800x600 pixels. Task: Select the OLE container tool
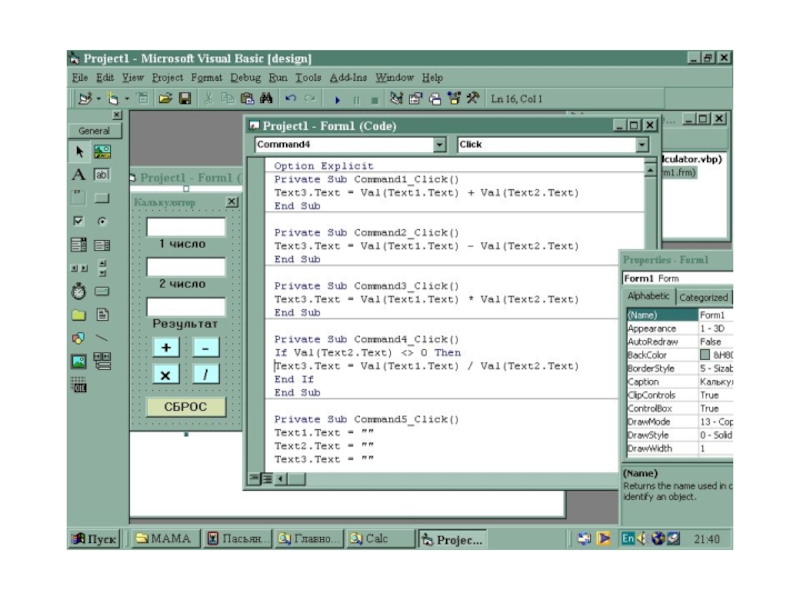(79, 386)
